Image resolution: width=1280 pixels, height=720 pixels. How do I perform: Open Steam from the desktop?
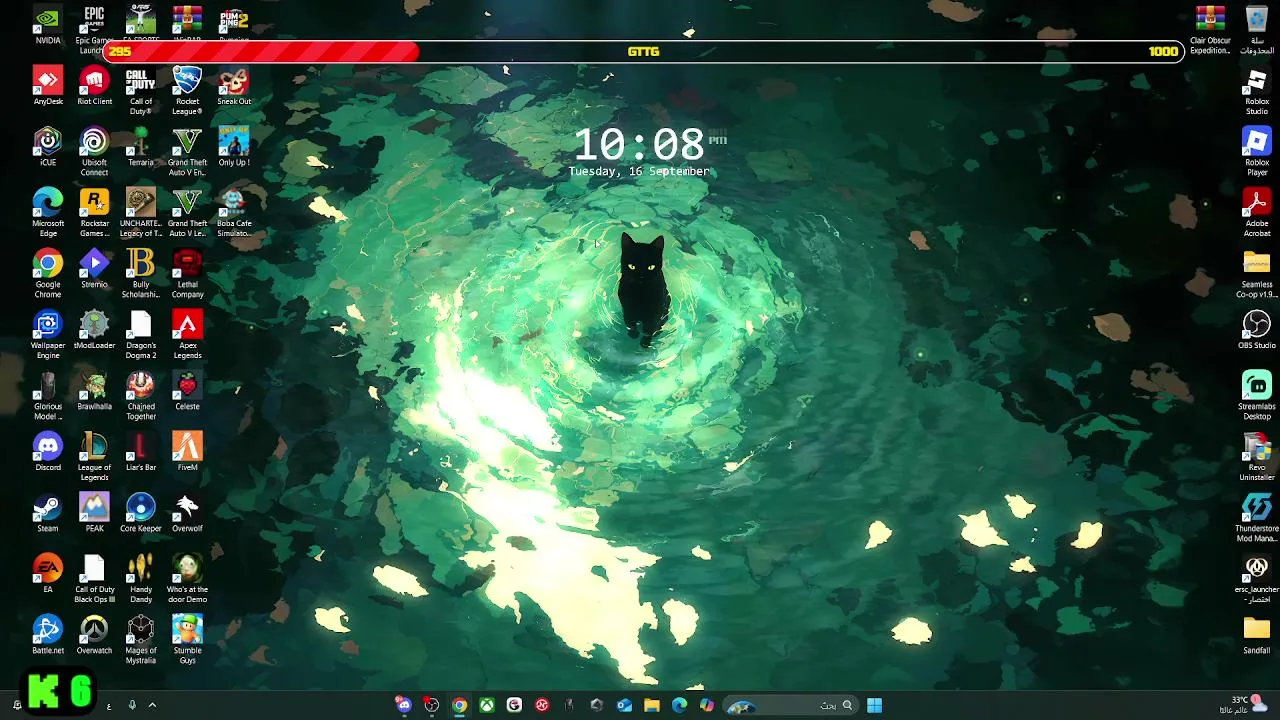coord(47,513)
